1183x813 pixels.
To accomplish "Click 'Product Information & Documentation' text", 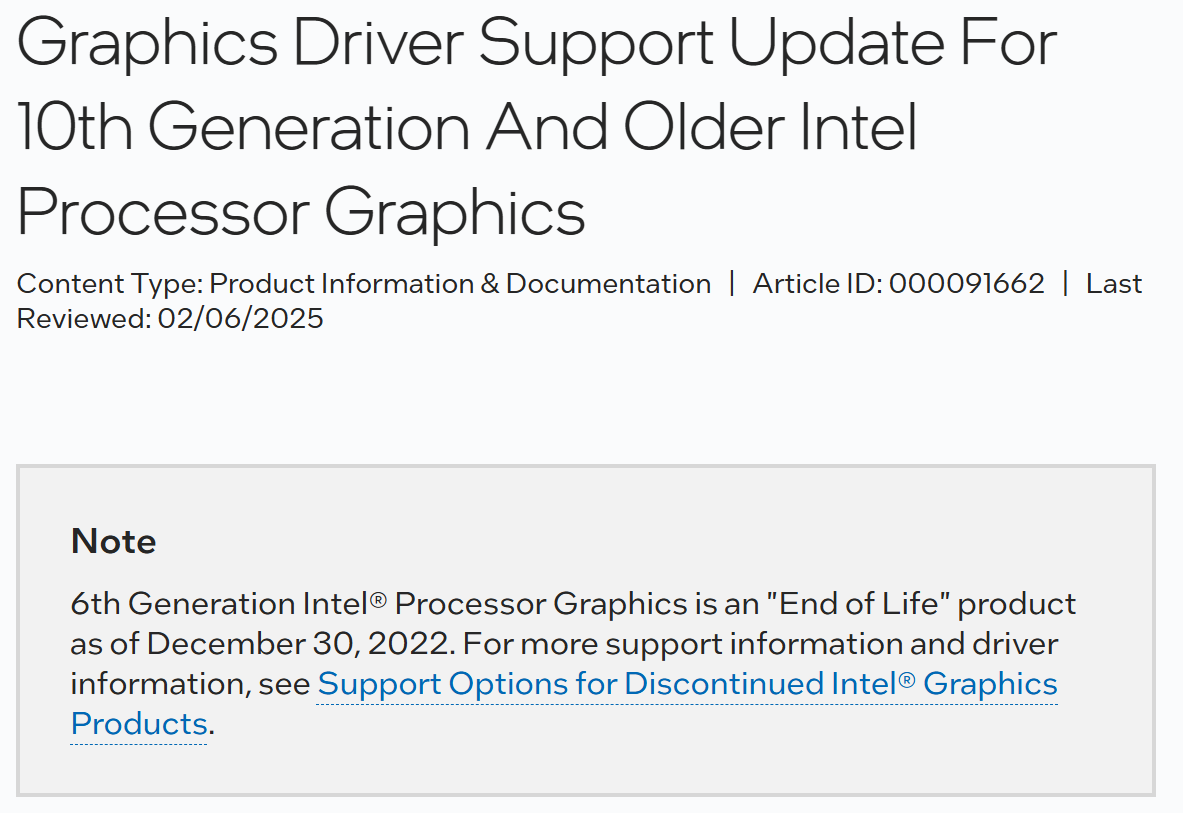I will pos(460,284).
